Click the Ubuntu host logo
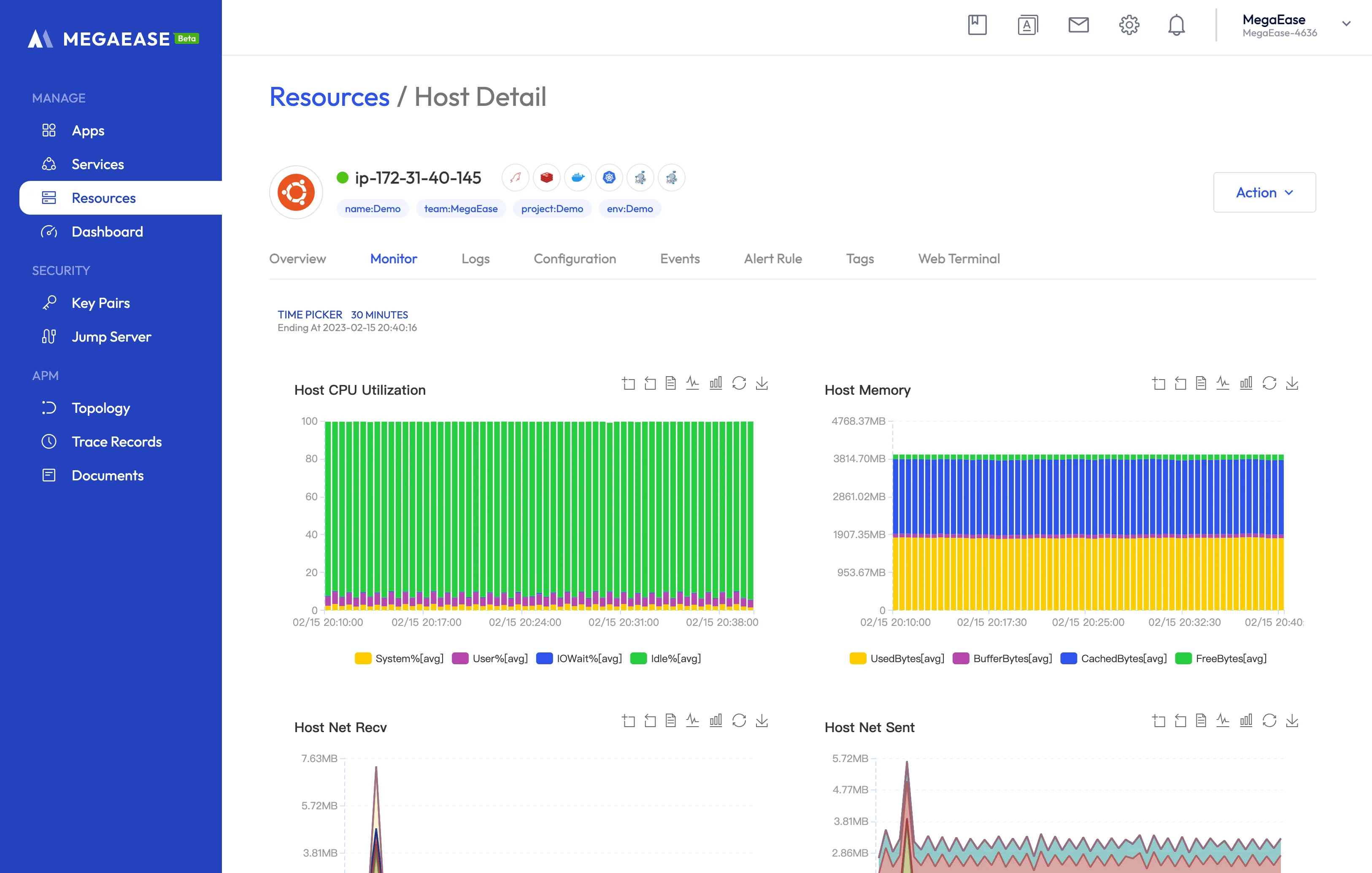 tap(296, 192)
